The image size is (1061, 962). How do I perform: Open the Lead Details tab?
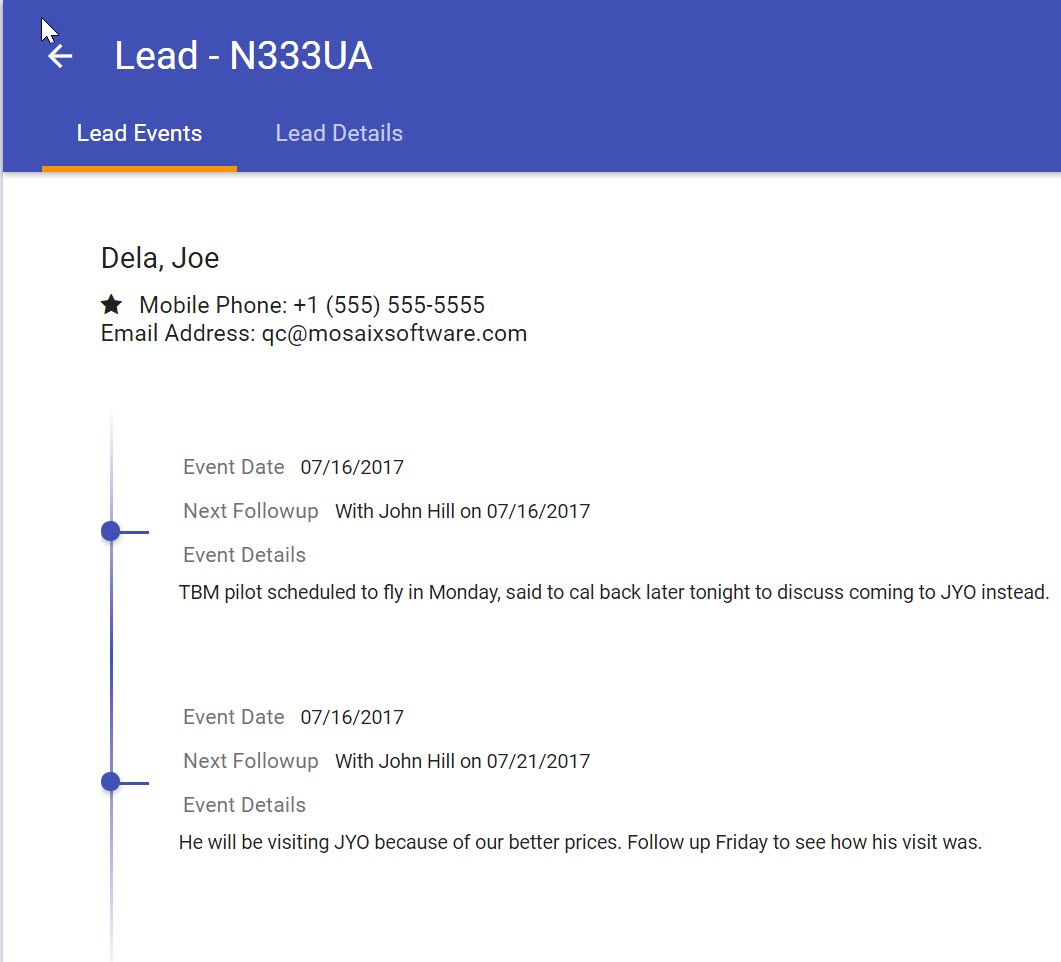(339, 134)
